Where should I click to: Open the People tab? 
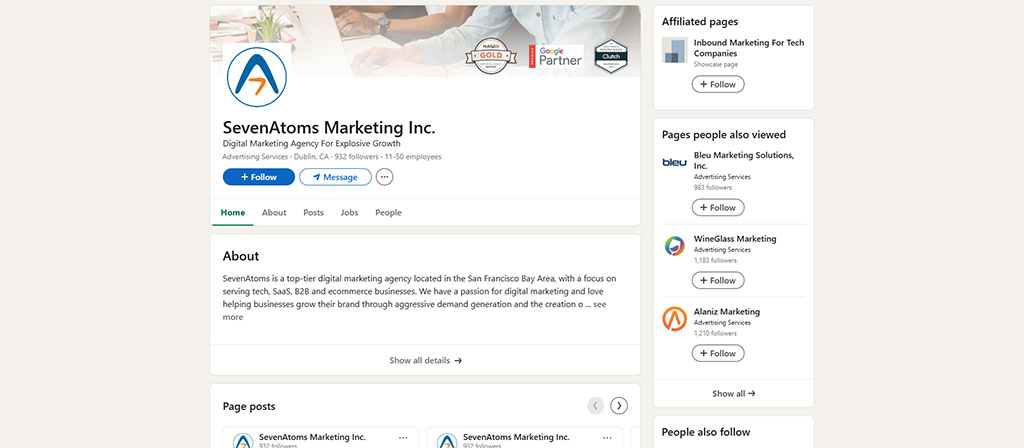tap(389, 212)
